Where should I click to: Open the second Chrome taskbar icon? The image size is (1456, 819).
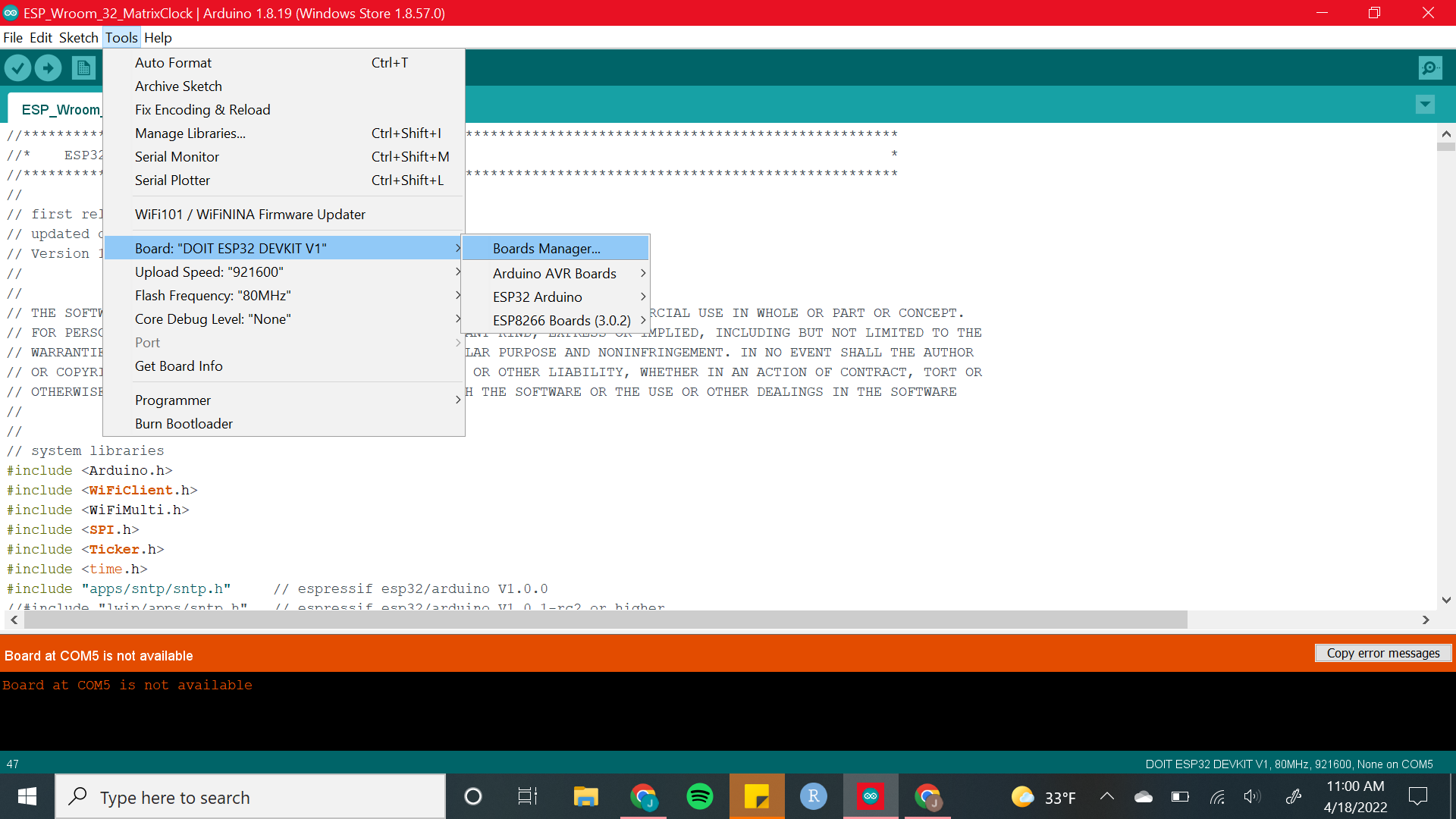pyautogui.click(x=927, y=796)
